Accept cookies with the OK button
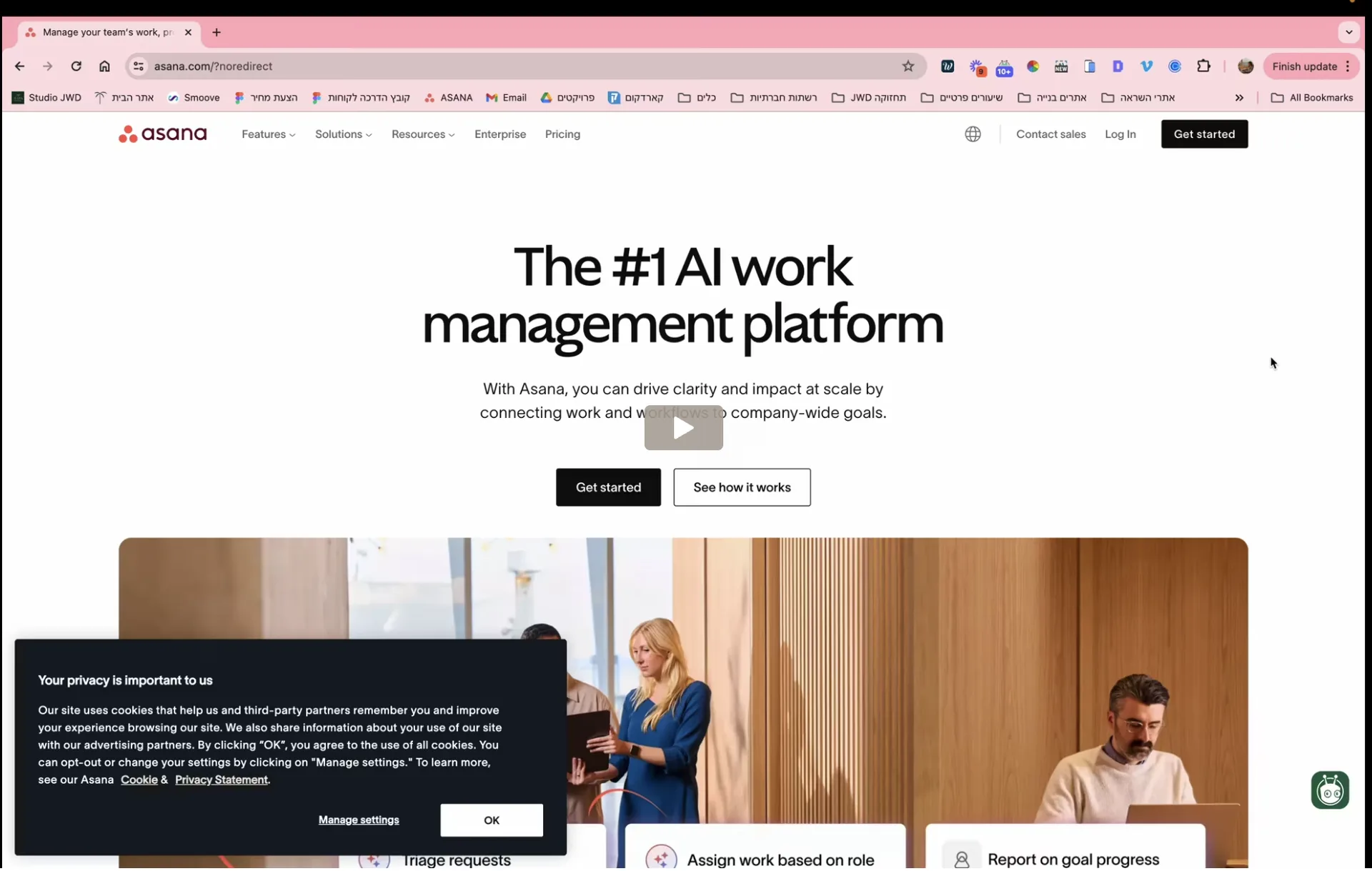 [x=492, y=820]
